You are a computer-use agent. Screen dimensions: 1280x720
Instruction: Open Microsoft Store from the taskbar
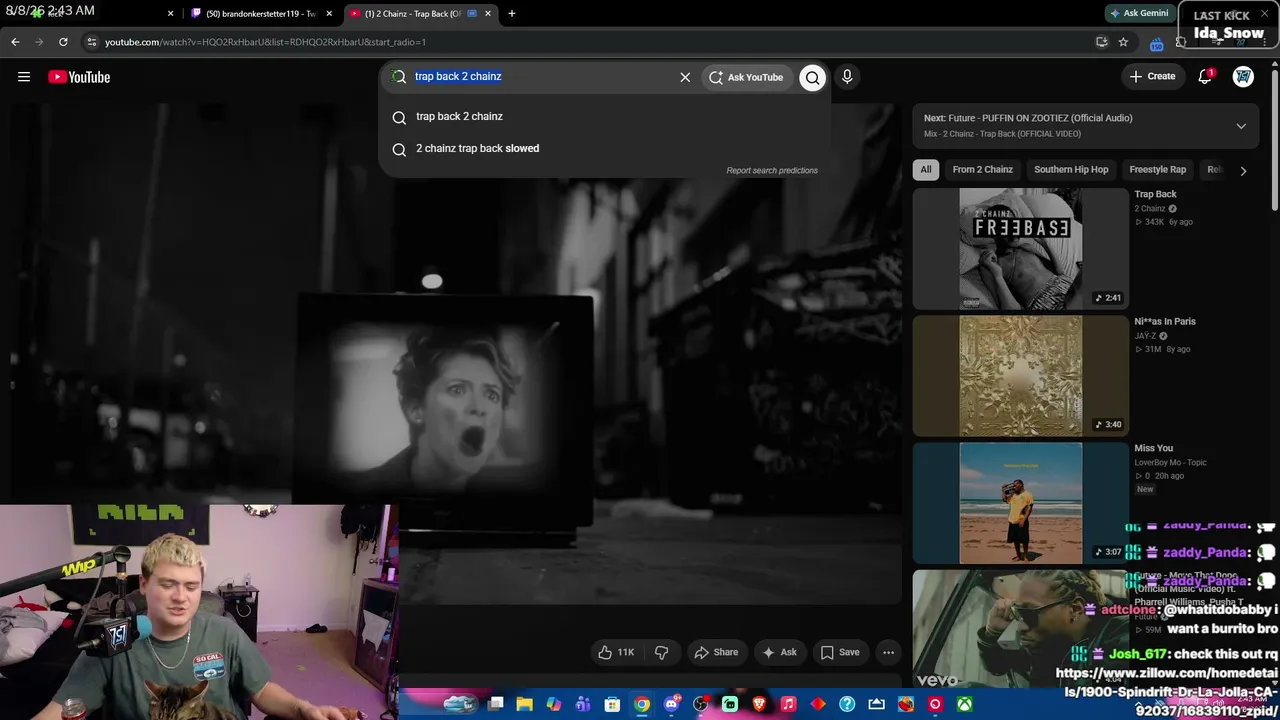click(612, 705)
